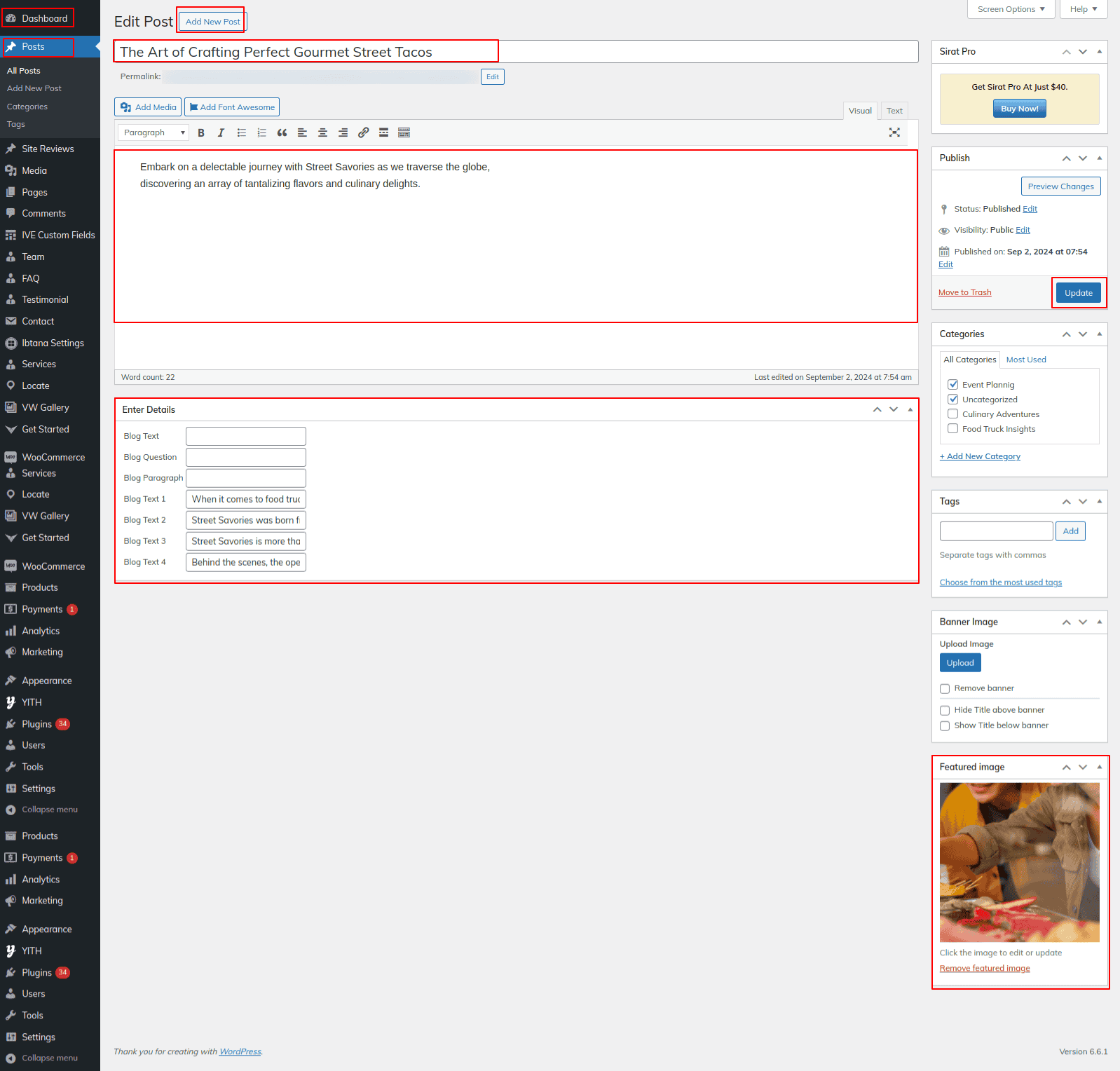Click Preview Changes button
The image size is (1120, 1071).
[1060, 186]
